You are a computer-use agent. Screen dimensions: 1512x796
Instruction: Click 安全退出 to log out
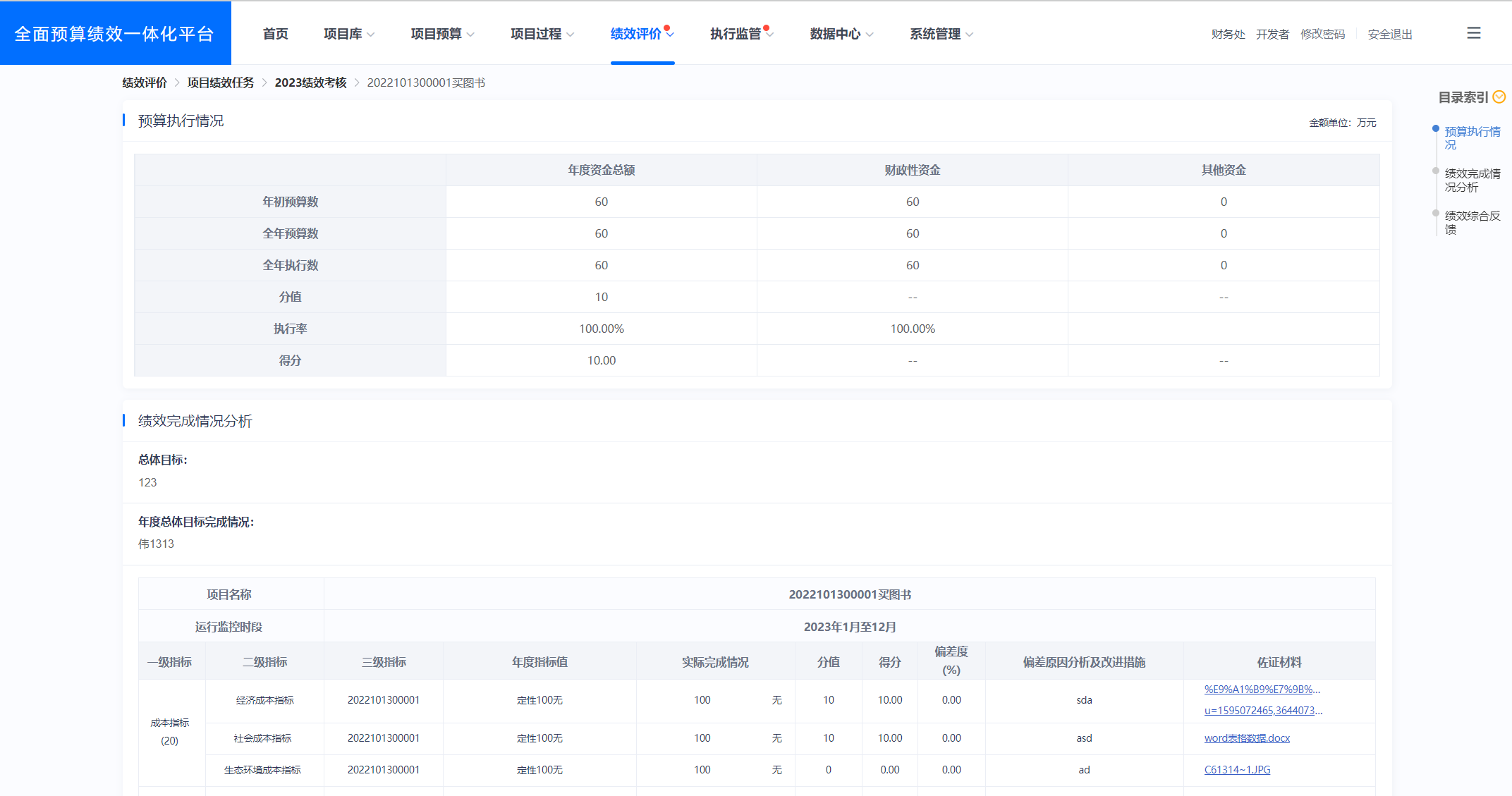(x=1389, y=33)
